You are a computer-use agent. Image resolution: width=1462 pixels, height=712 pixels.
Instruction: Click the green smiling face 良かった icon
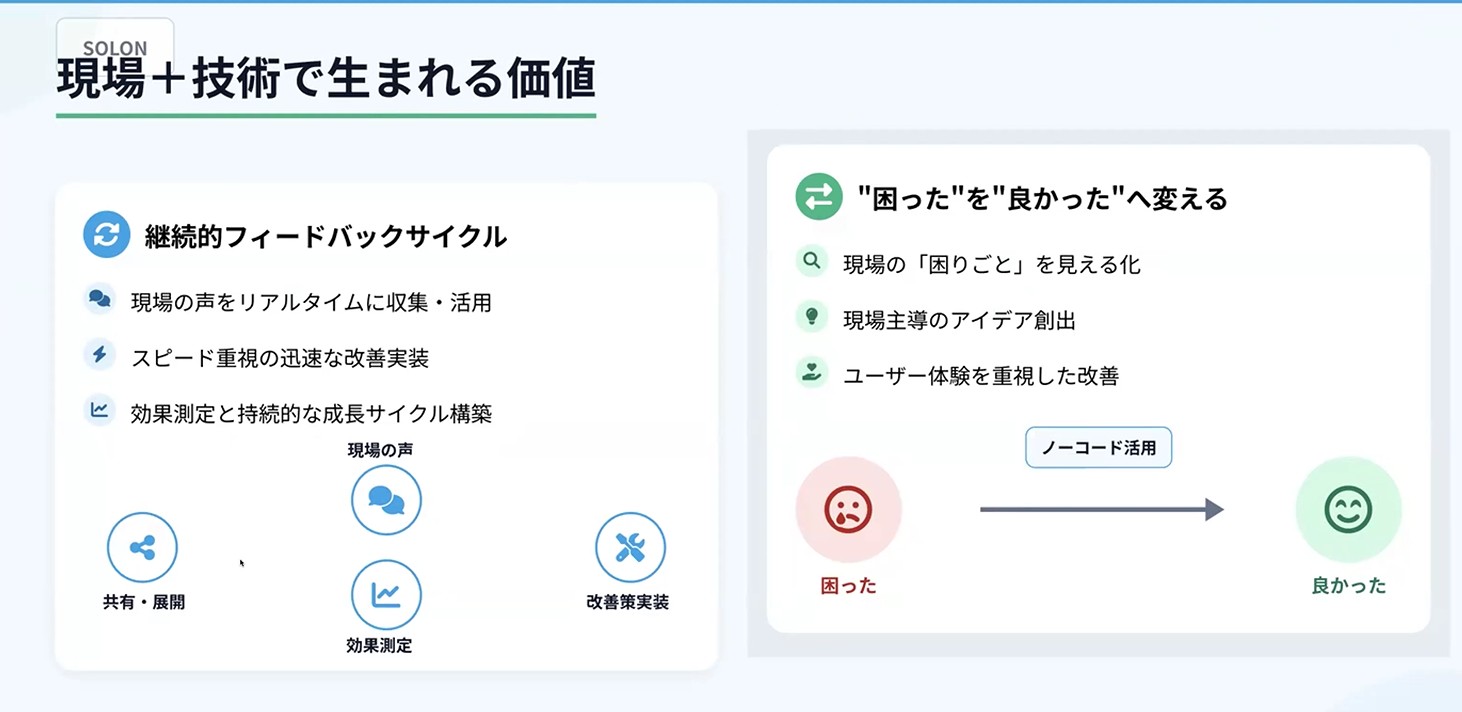tap(1348, 509)
